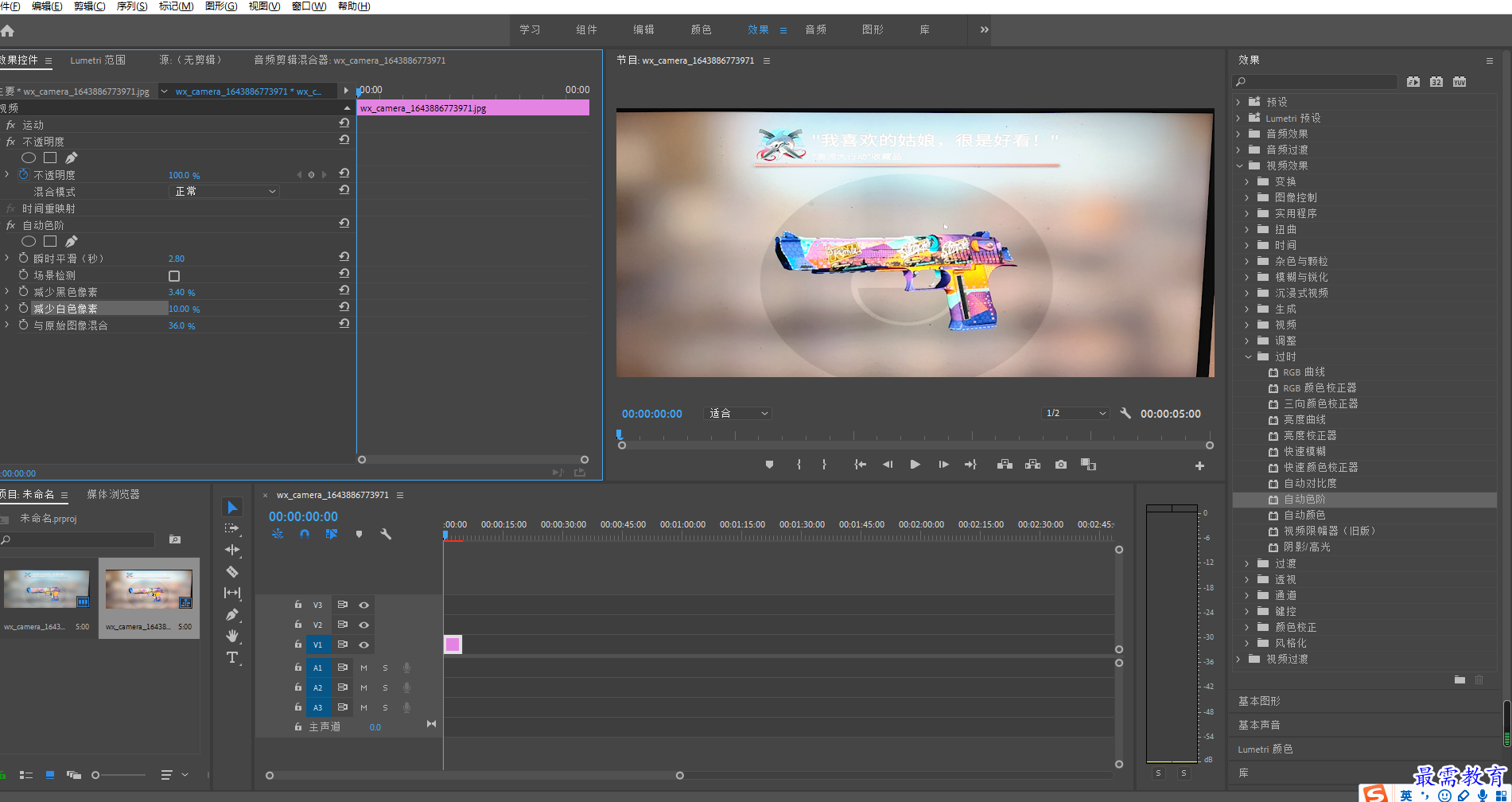This screenshot has height=802, width=1512.
Task: Open the 混合模式 dropdown
Action: pos(224,192)
